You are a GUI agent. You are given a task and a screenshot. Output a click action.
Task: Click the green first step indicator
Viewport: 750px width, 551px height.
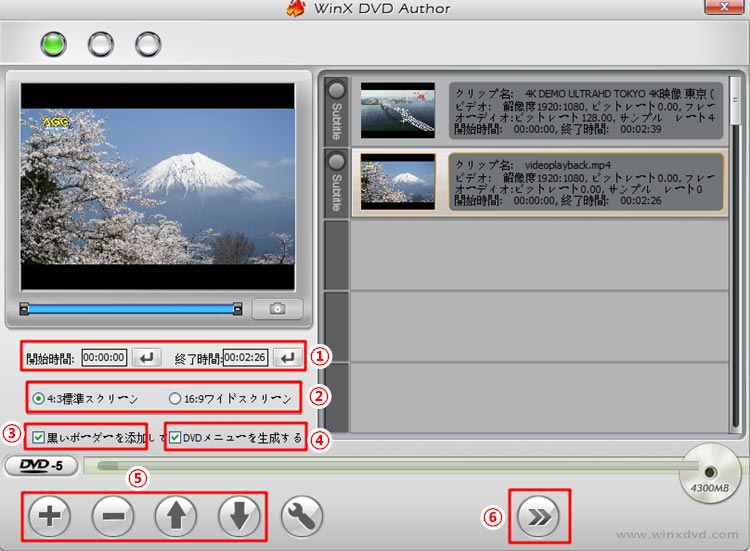(x=53, y=44)
